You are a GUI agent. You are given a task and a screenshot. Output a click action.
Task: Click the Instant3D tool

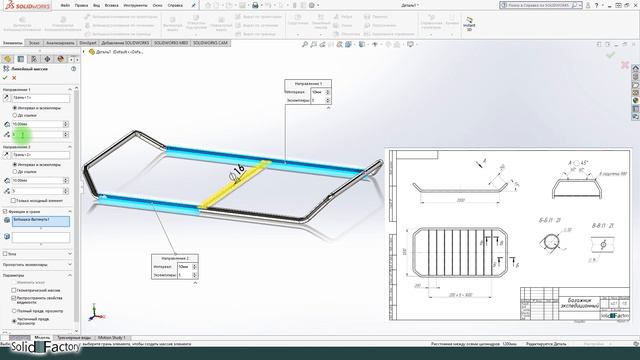coord(469,24)
